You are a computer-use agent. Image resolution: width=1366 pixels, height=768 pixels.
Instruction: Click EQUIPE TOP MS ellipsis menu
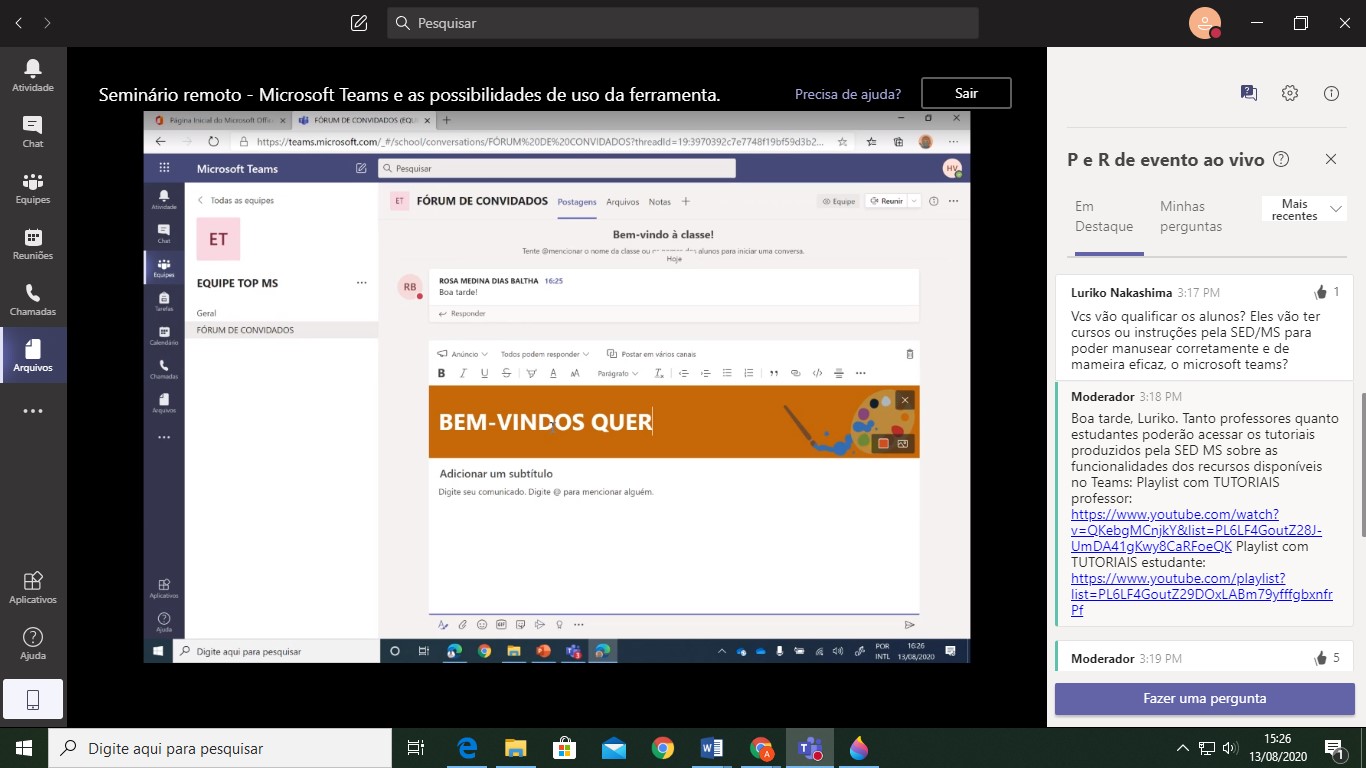point(362,283)
